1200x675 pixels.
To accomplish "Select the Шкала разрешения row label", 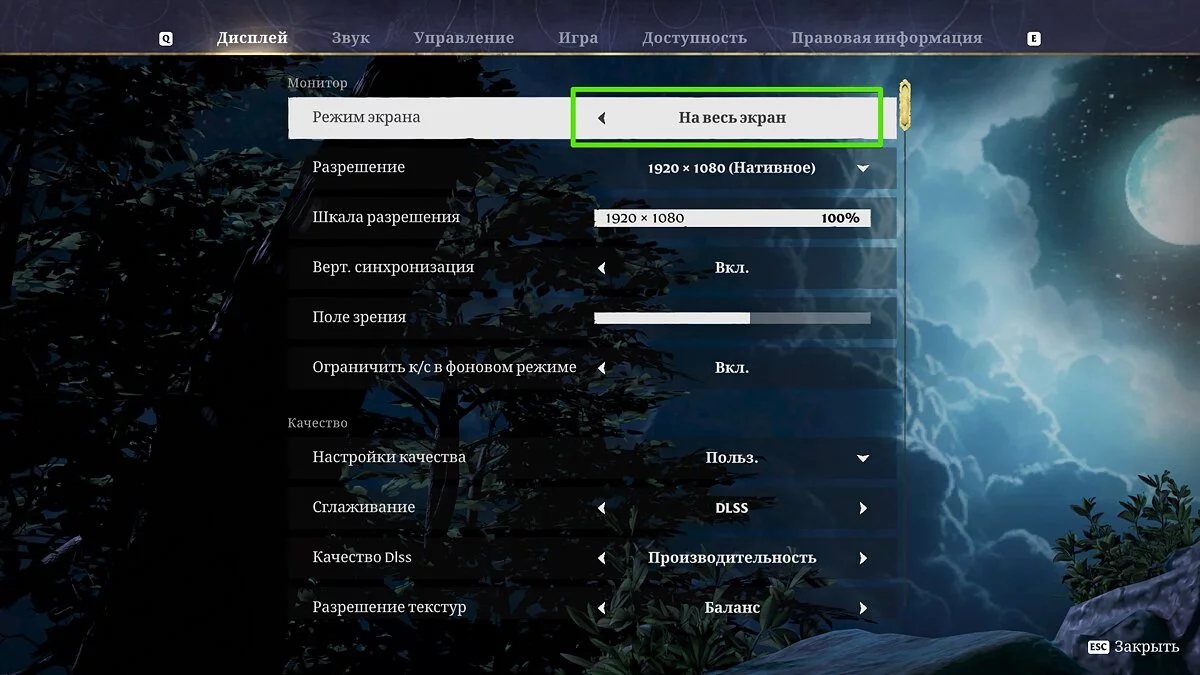I will click(386, 217).
